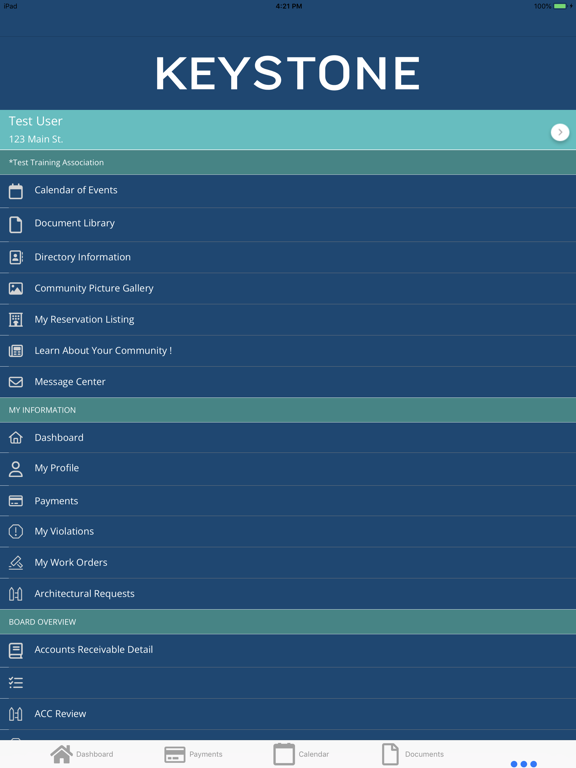Select the My Violations exclamation icon

[x=16, y=531]
